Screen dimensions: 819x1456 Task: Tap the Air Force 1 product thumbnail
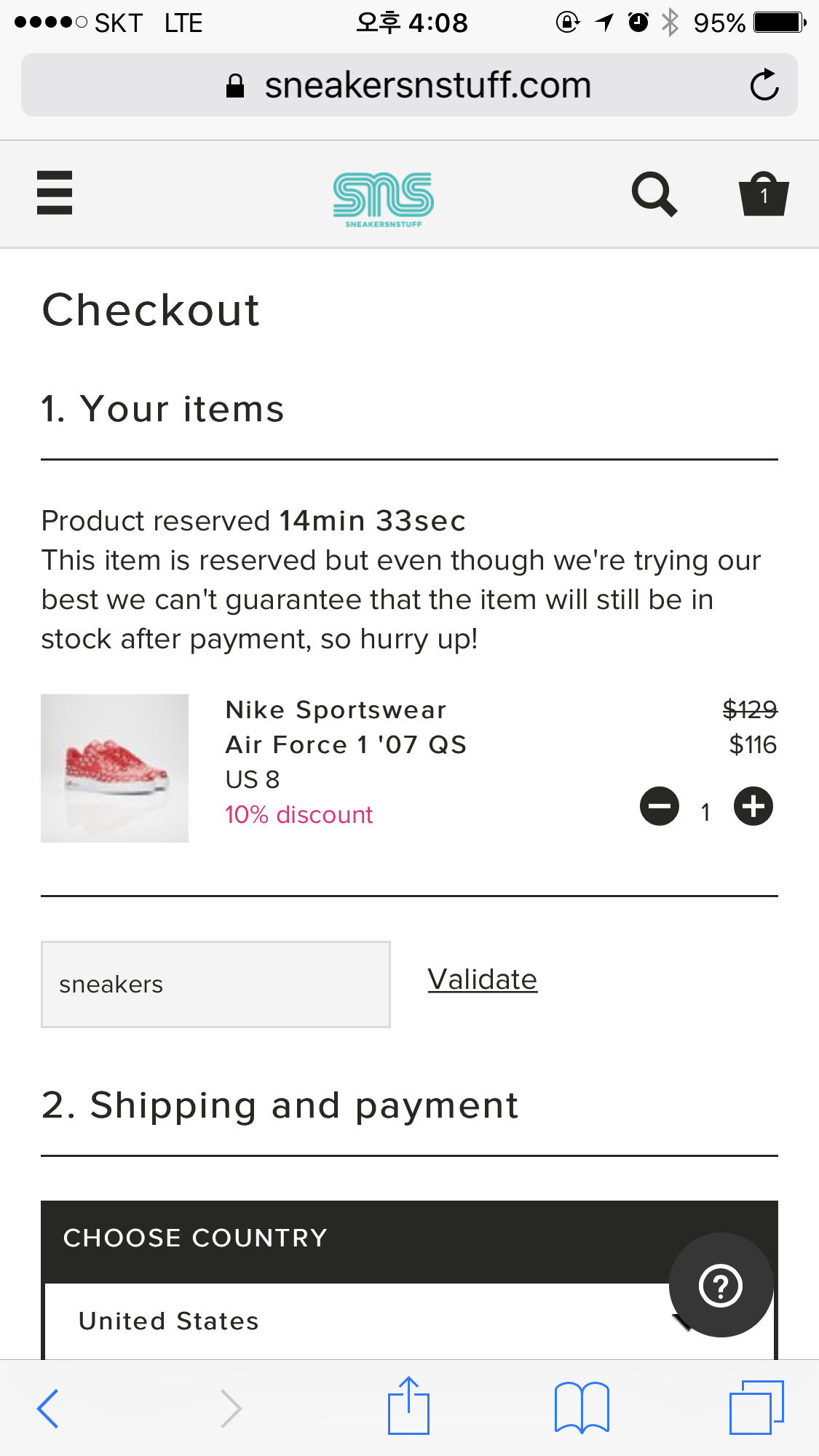pyautogui.click(x=115, y=768)
